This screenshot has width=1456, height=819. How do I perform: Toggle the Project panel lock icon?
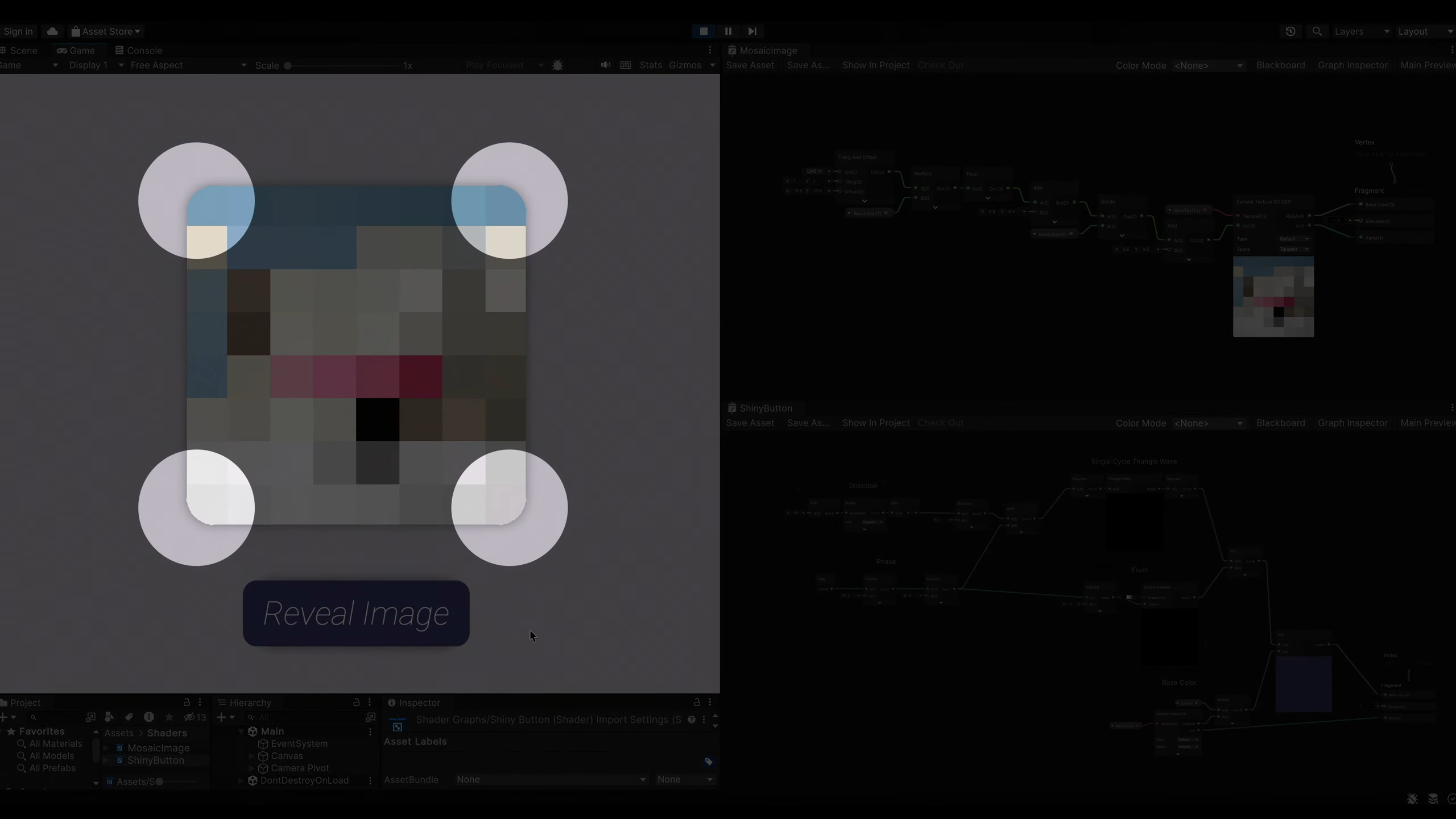(187, 702)
